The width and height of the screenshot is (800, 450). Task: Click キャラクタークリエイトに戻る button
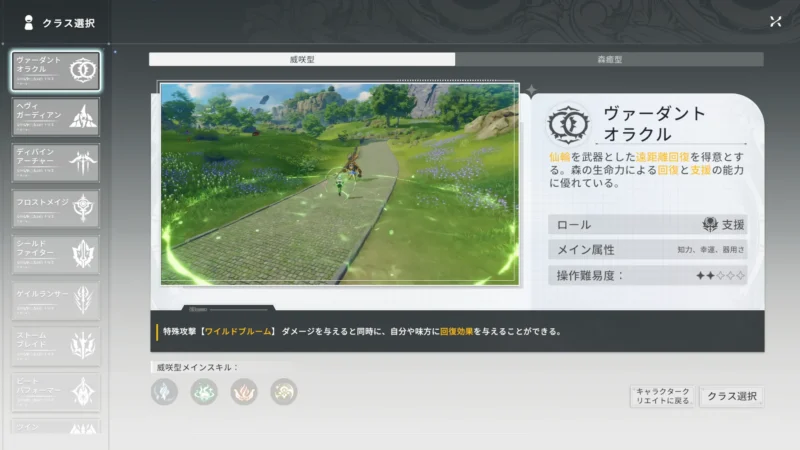(662, 396)
